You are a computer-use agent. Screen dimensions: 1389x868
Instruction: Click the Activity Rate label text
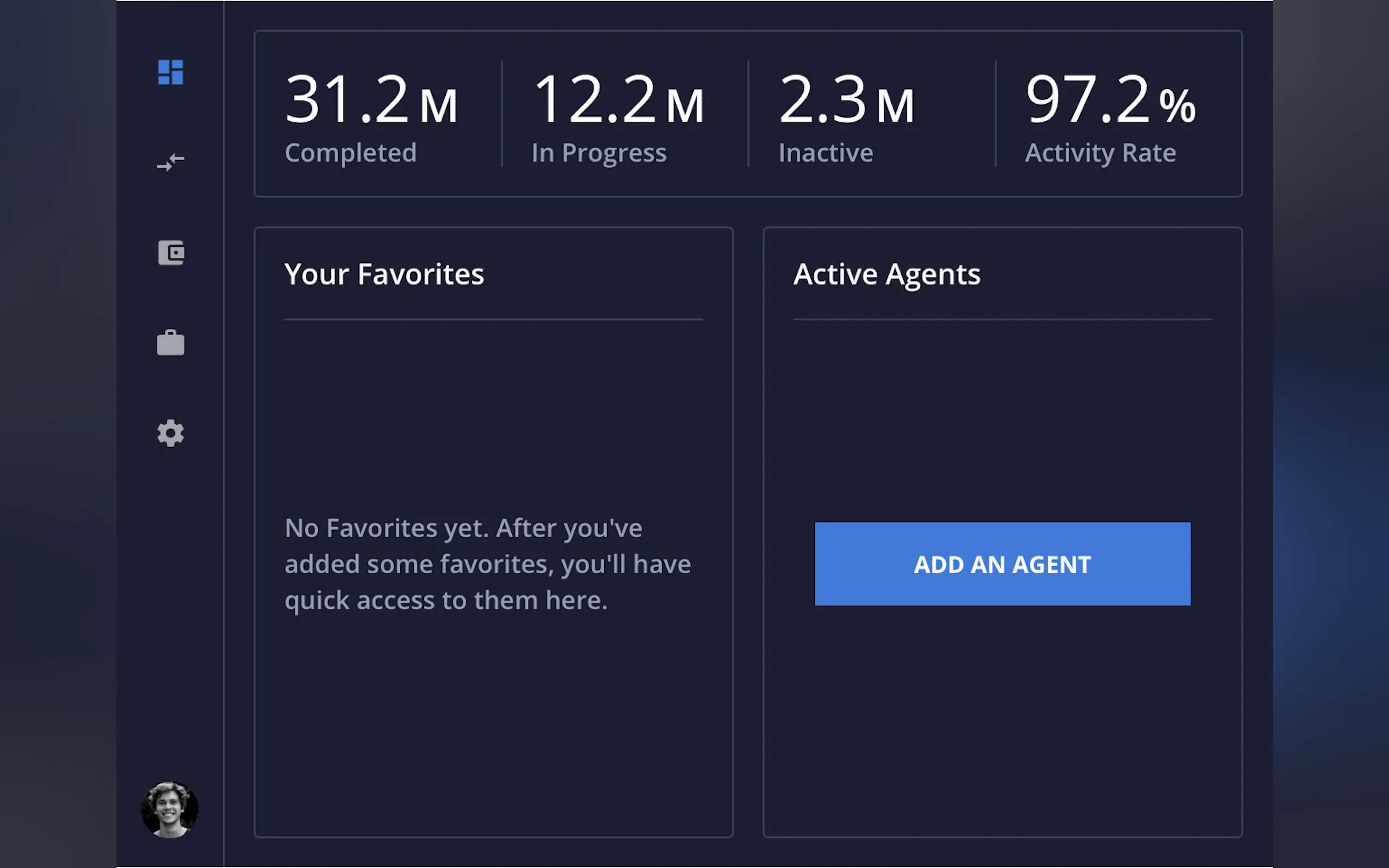[x=1100, y=153]
